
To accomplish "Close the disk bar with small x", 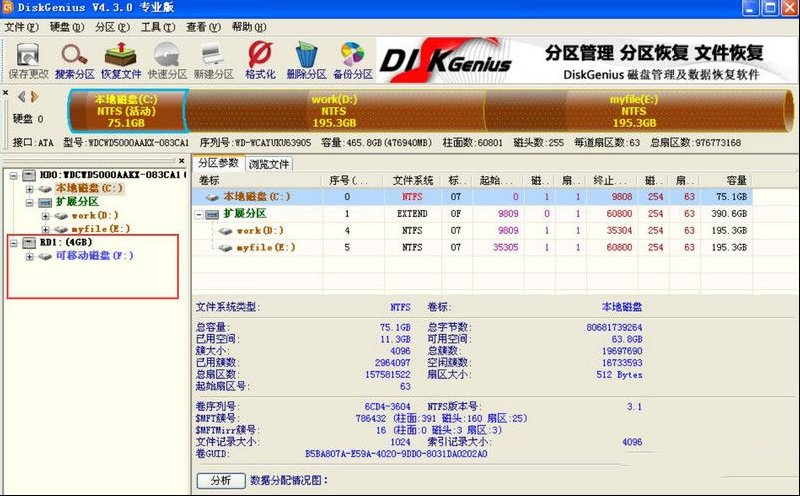I will 5,93.
